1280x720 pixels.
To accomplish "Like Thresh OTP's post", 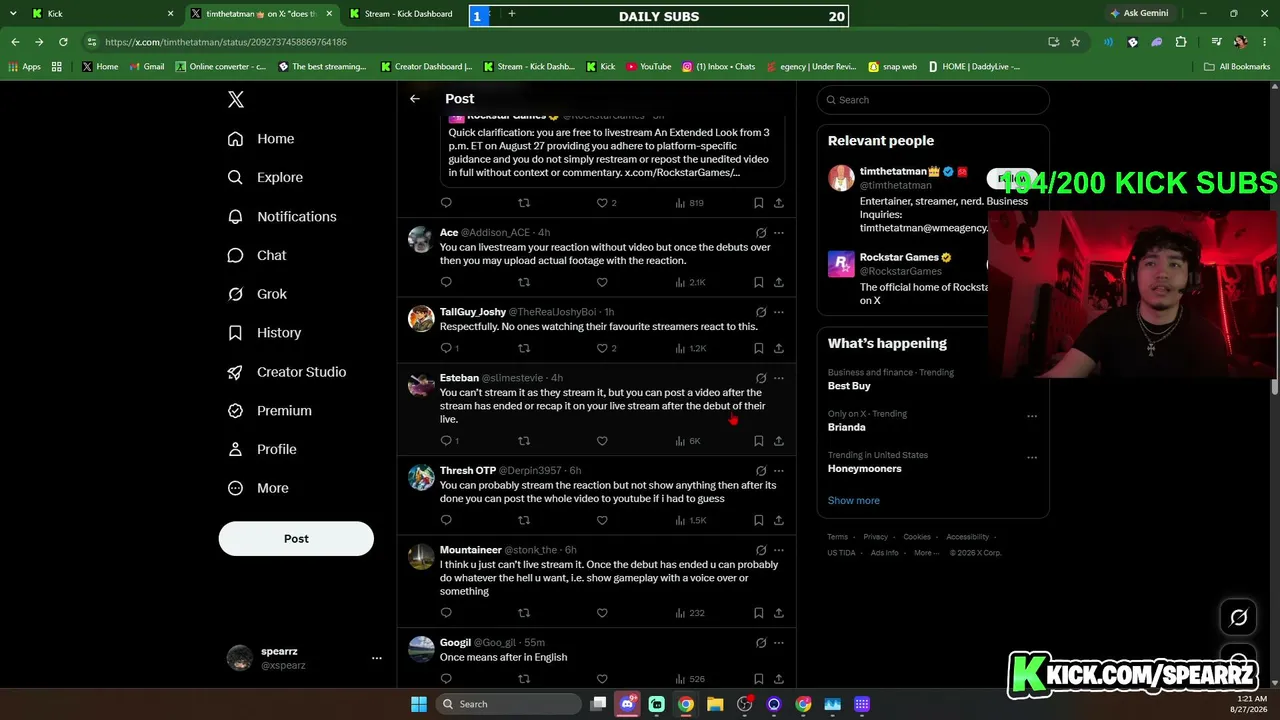I will [x=602, y=520].
